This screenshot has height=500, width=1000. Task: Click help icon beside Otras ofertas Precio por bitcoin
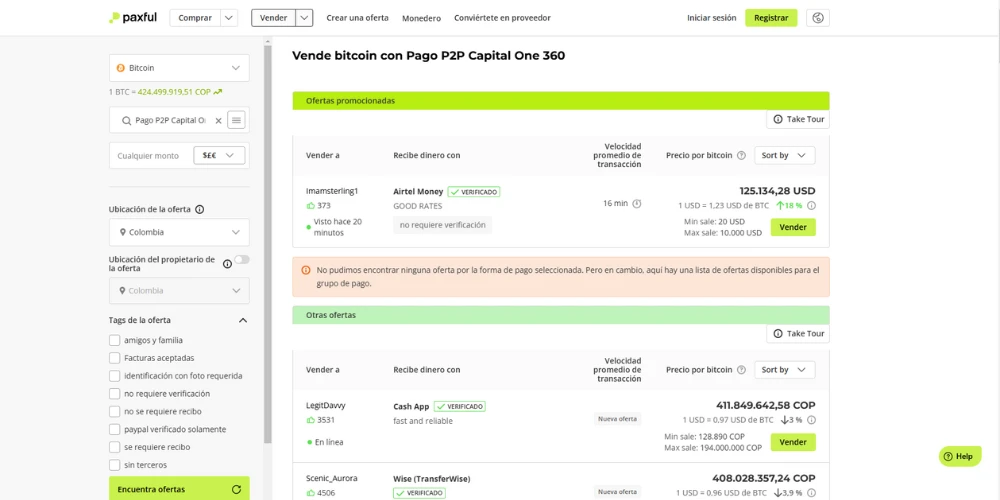(x=741, y=370)
